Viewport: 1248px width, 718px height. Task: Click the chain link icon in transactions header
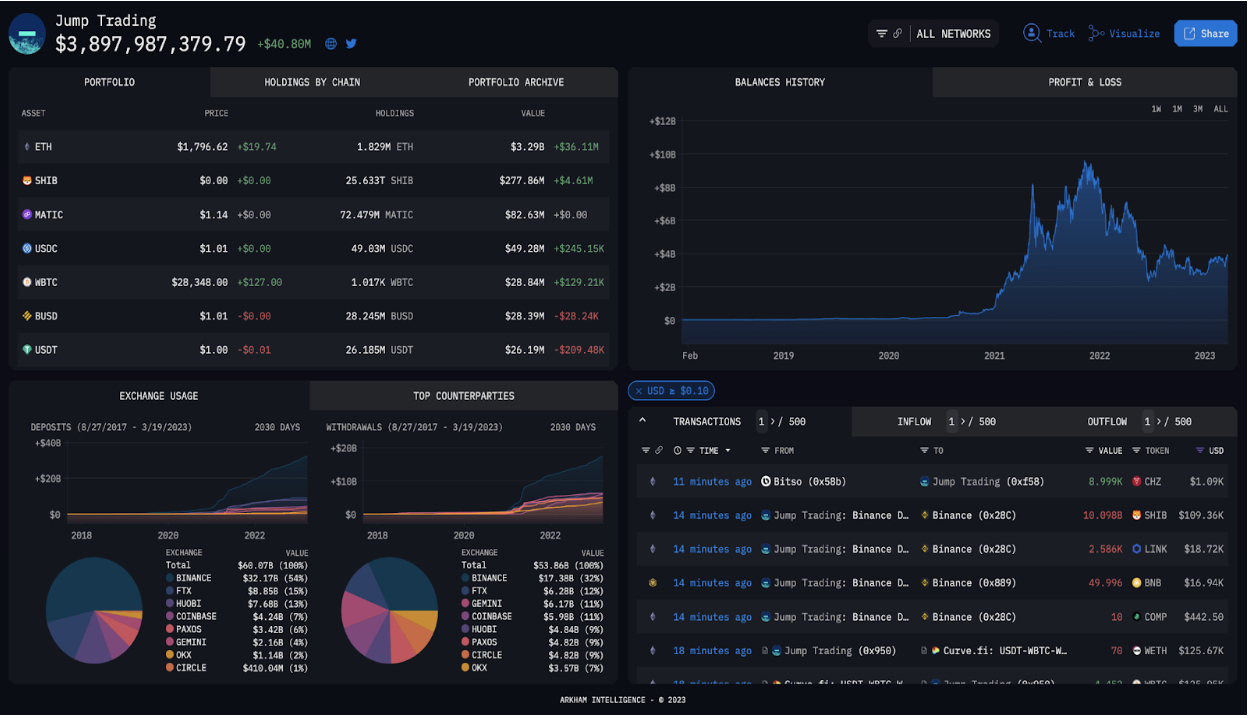tap(659, 451)
